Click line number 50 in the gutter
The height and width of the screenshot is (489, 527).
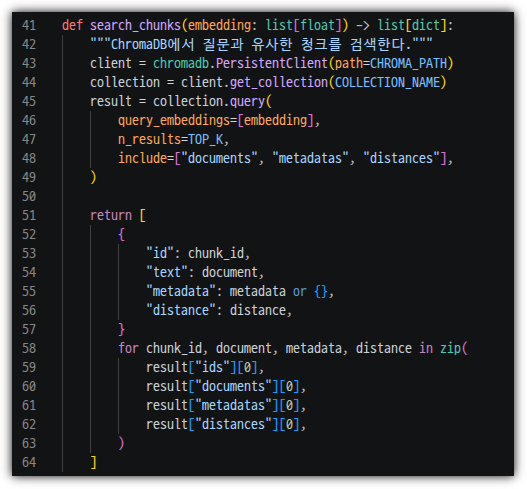tap(29, 197)
